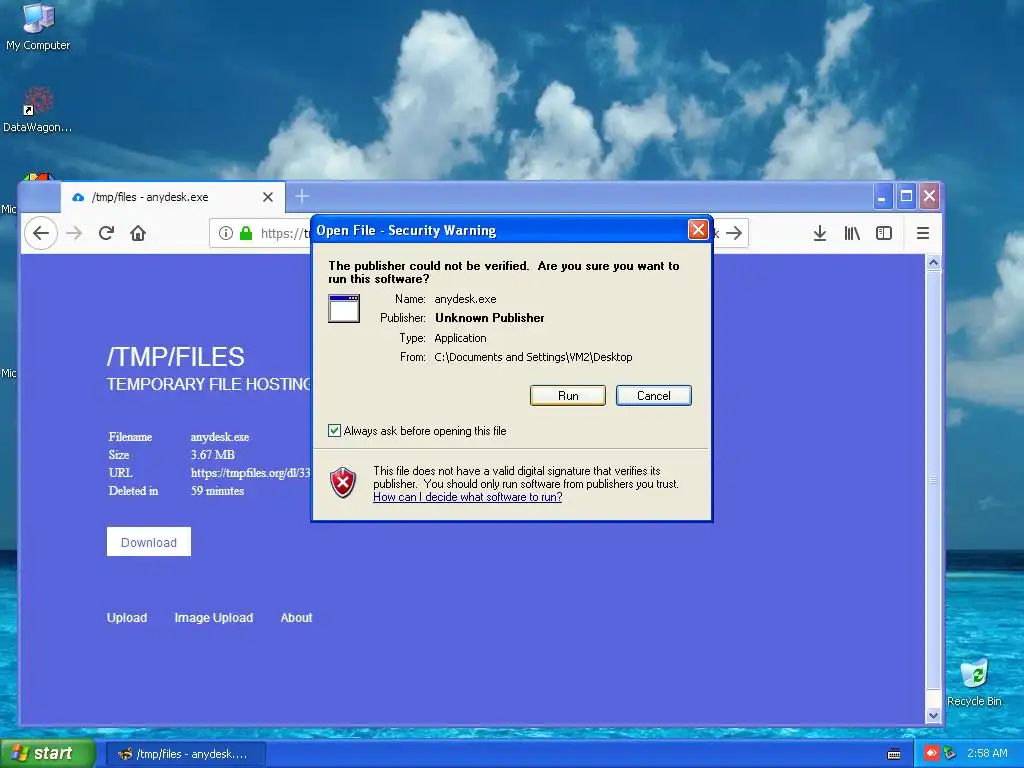Image resolution: width=1024 pixels, height=768 pixels.
Task: Open the Image Upload link
Action: pos(214,618)
